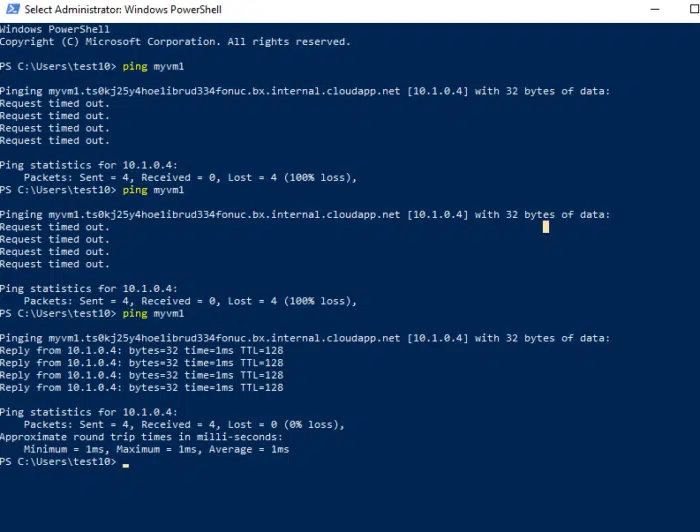Click the Microsoft Corporation copyright line
The height and width of the screenshot is (532, 700).
(175, 42)
